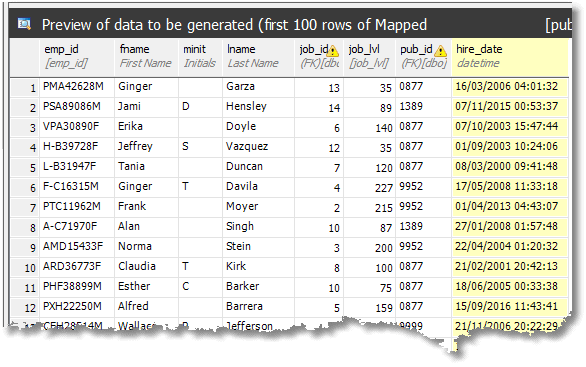The image size is (586, 367).
Task: Click the AMD15433F employee ID cell
Action: pyautogui.click(x=77, y=247)
